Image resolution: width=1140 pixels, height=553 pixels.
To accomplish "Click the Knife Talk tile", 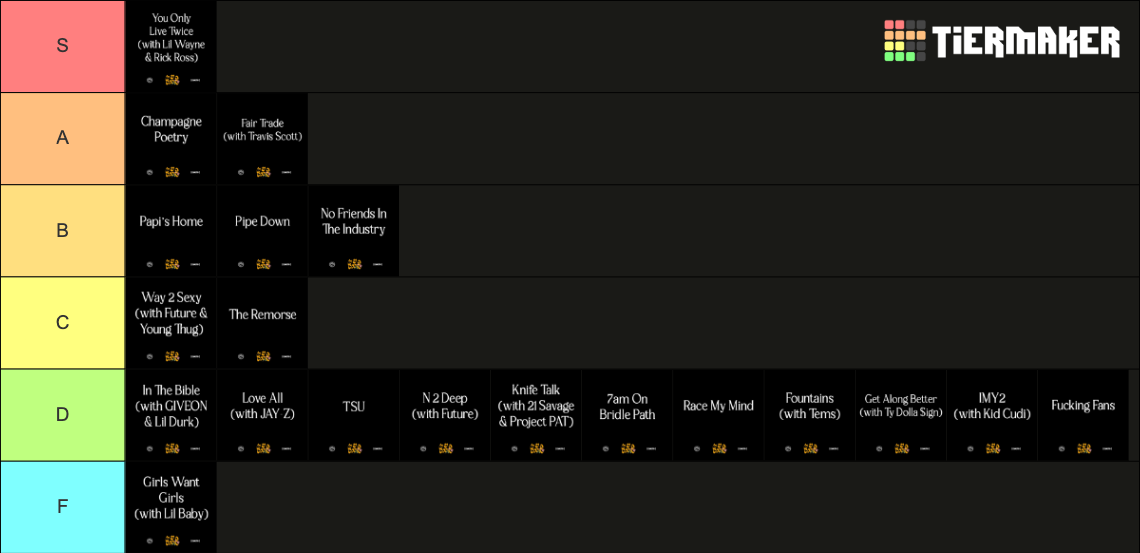I will [536, 415].
